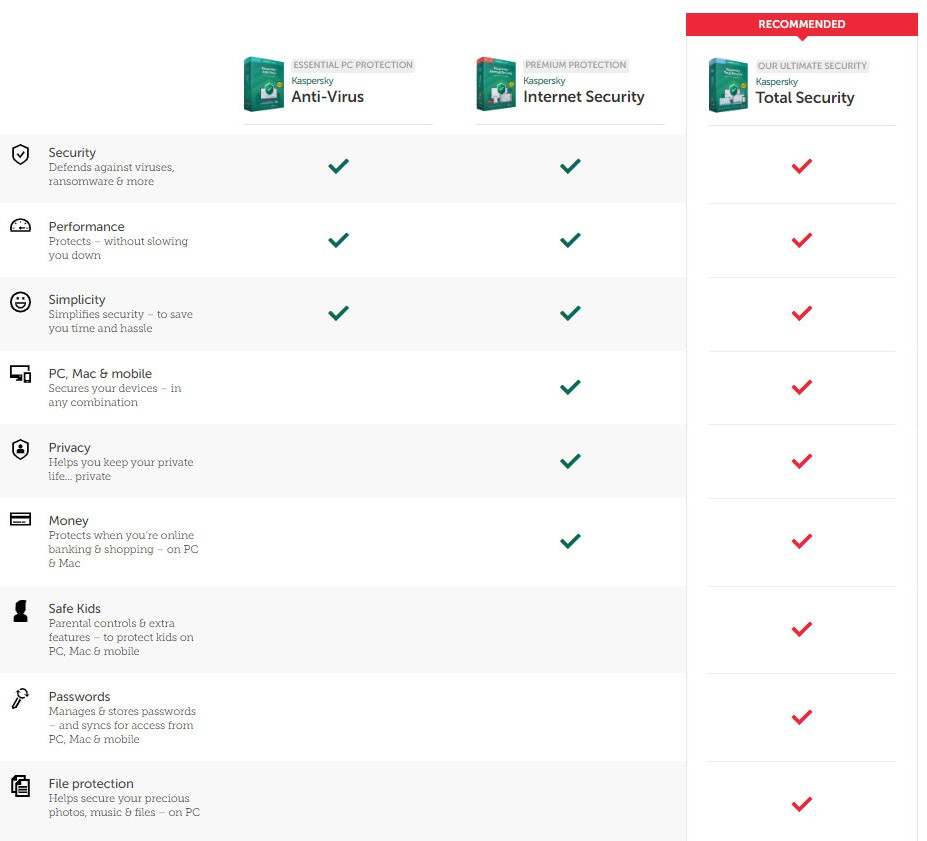Click the Passwords key icon
The image size is (927, 841).
20,698
